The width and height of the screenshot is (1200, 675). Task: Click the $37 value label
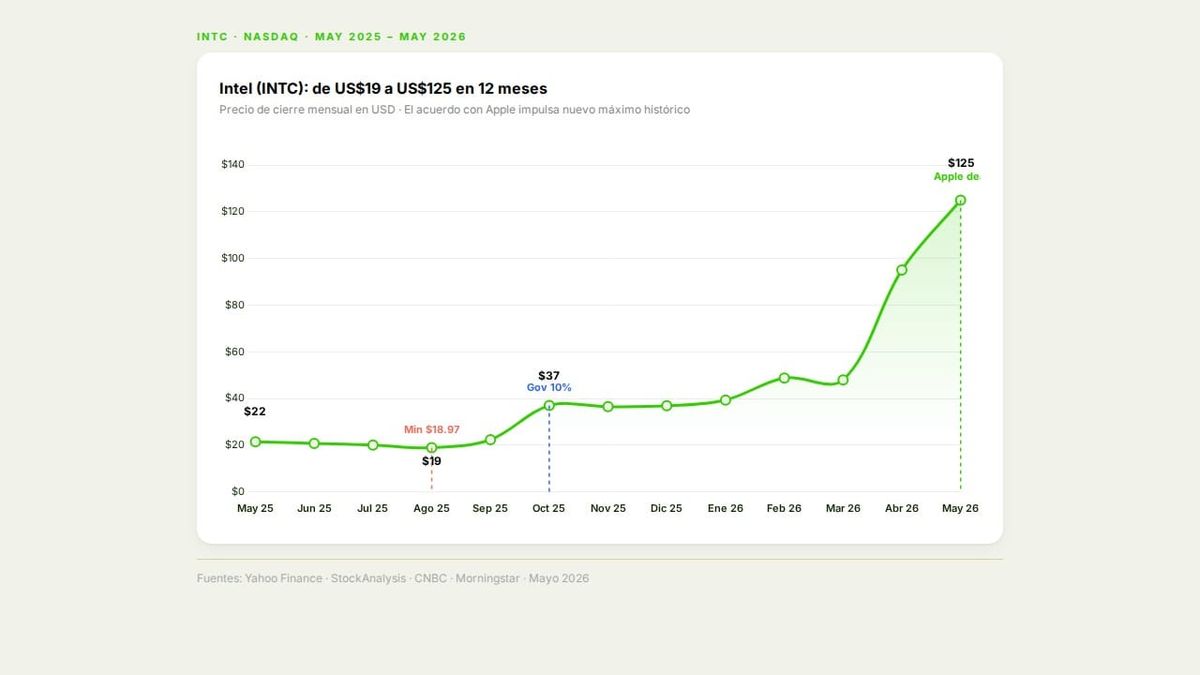(549, 376)
